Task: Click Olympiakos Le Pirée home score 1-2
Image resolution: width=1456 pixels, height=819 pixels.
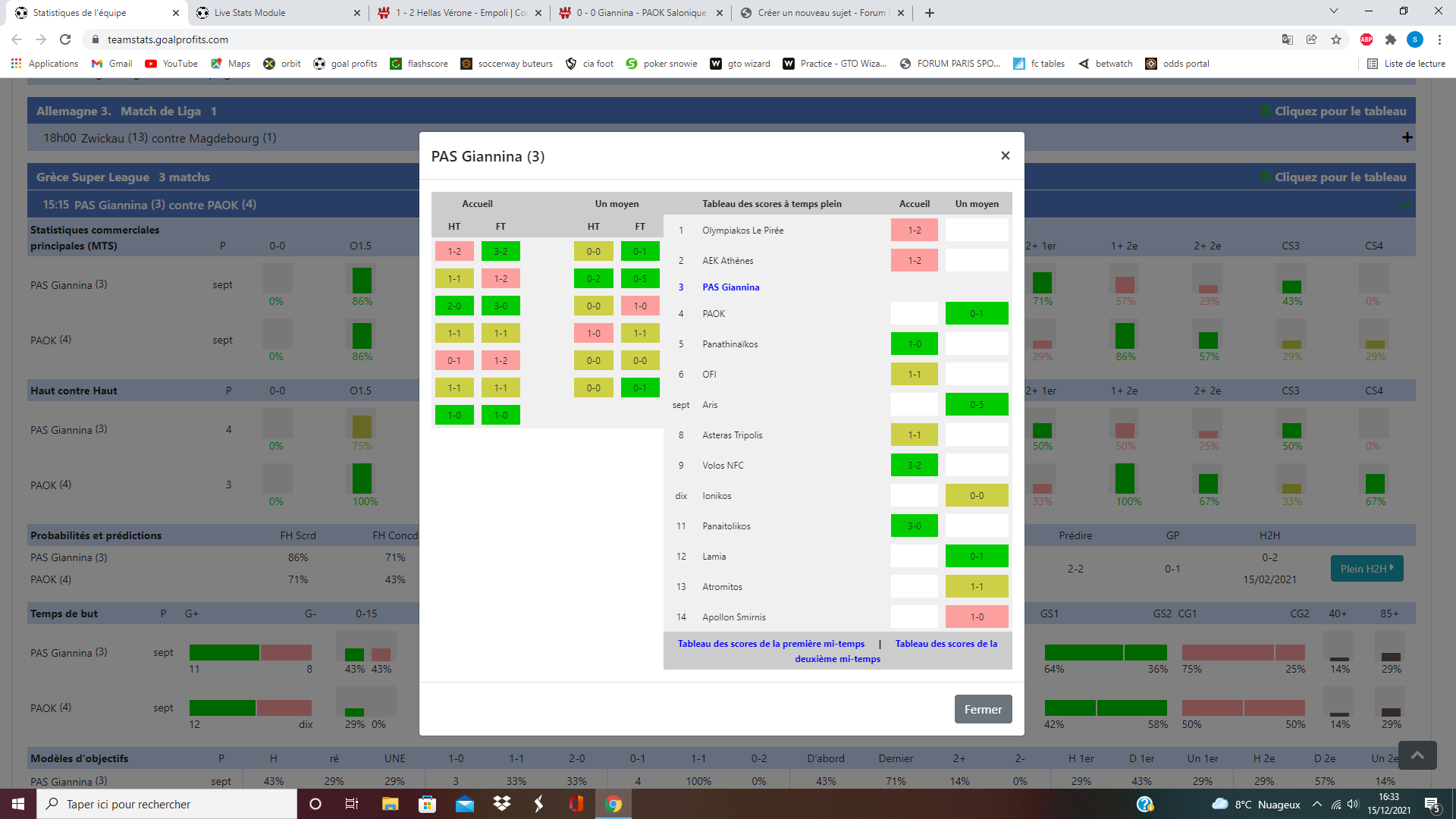Action: [915, 230]
